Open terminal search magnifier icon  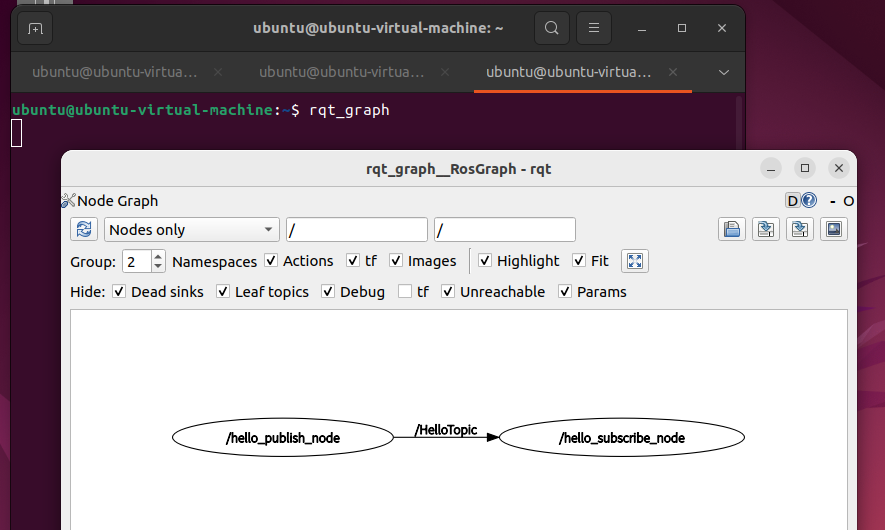[x=552, y=28]
